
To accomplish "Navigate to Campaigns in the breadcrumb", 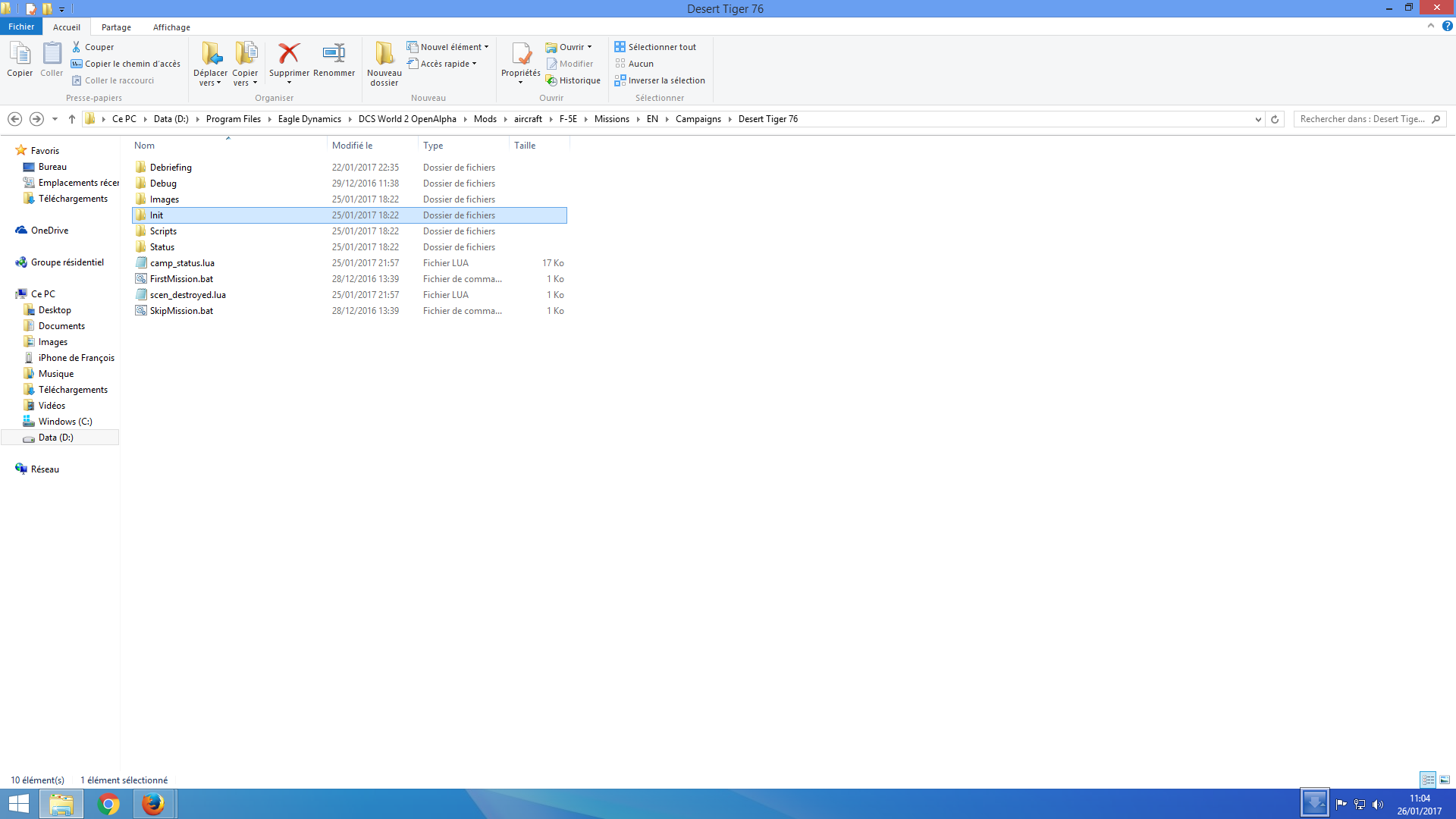I will tap(698, 119).
